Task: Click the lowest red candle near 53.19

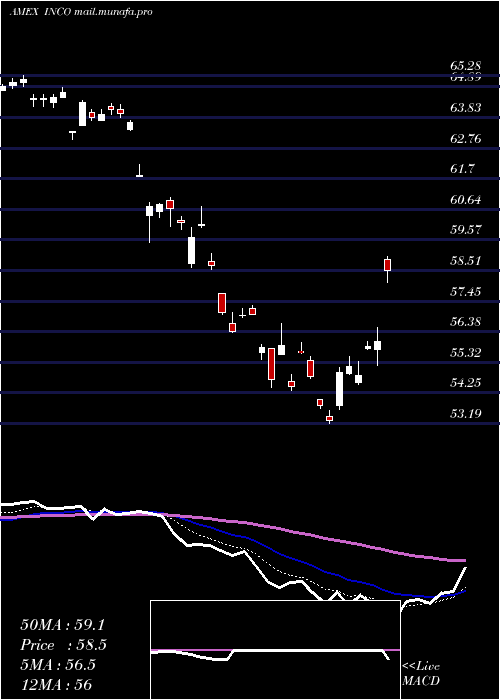Action: (329, 418)
